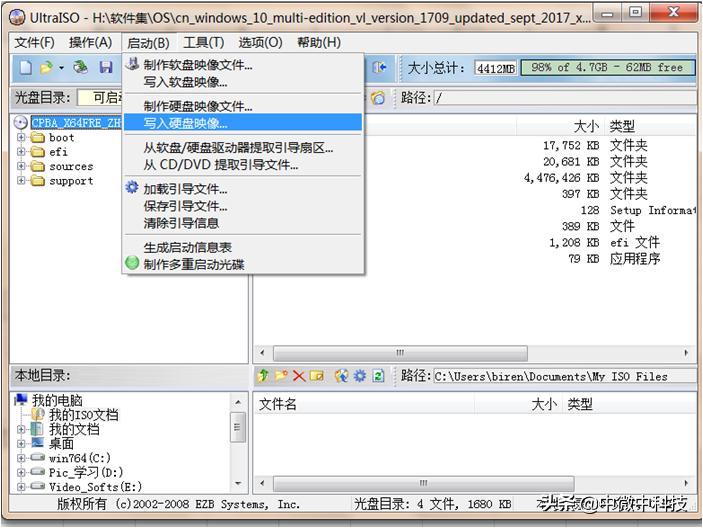The height and width of the screenshot is (528, 703).
Task: Open the dropdown arrow beside the Open icon
Action: pos(61,68)
